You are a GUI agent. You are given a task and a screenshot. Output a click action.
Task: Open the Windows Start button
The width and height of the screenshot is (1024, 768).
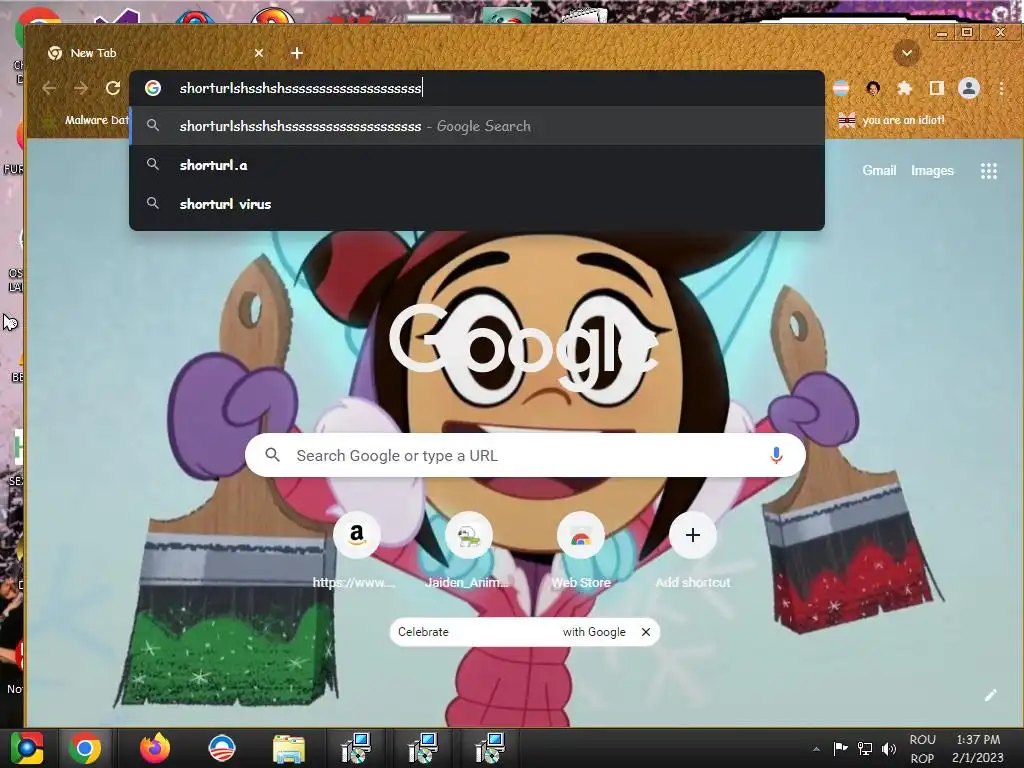click(27, 748)
